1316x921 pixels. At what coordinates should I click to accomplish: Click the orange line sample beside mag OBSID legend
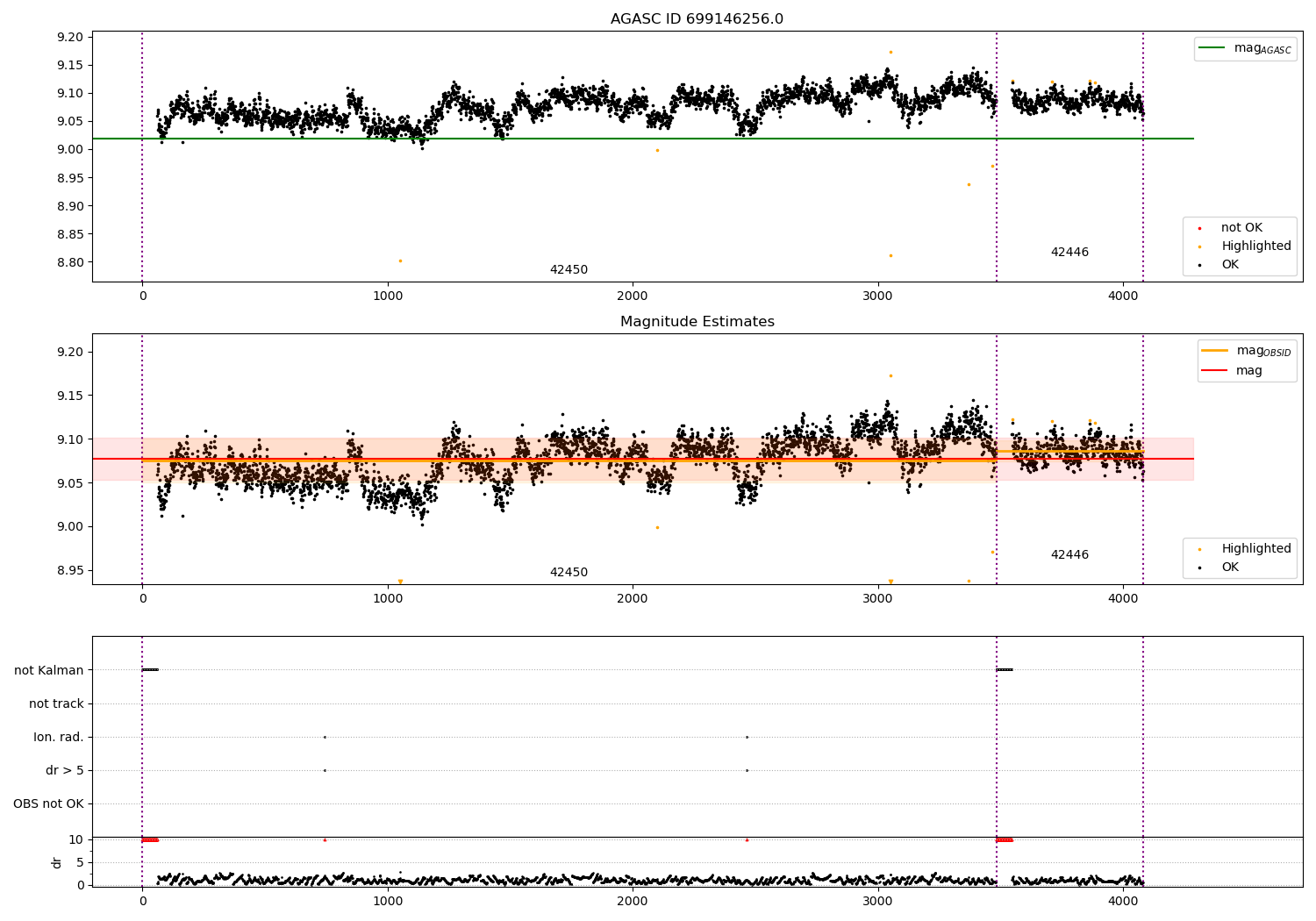point(1214,351)
